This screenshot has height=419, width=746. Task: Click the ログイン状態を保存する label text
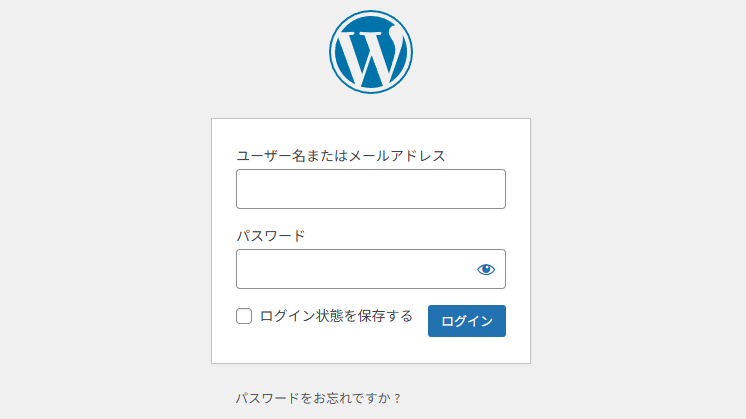(336, 316)
